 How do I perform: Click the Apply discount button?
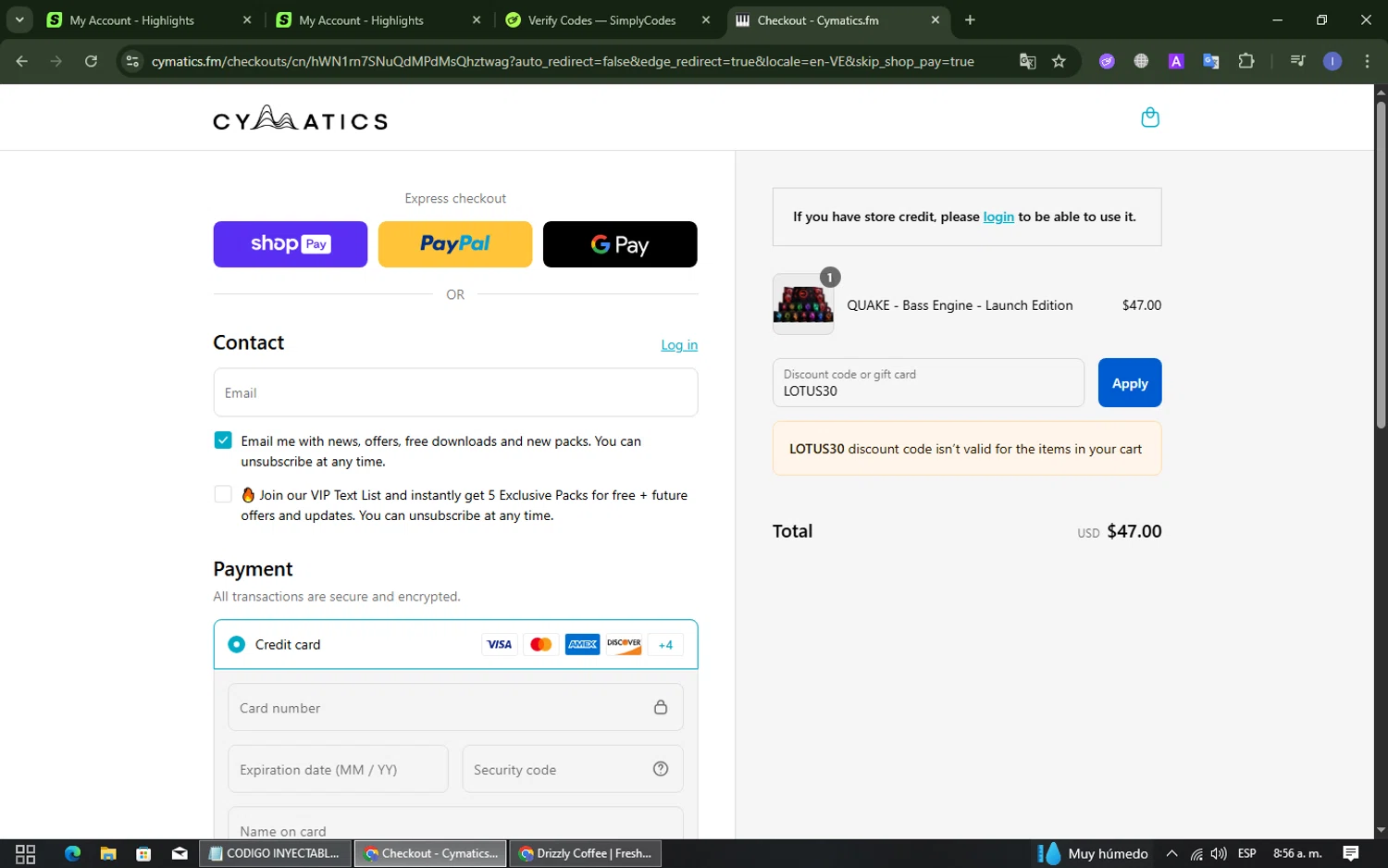(1130, 383)
